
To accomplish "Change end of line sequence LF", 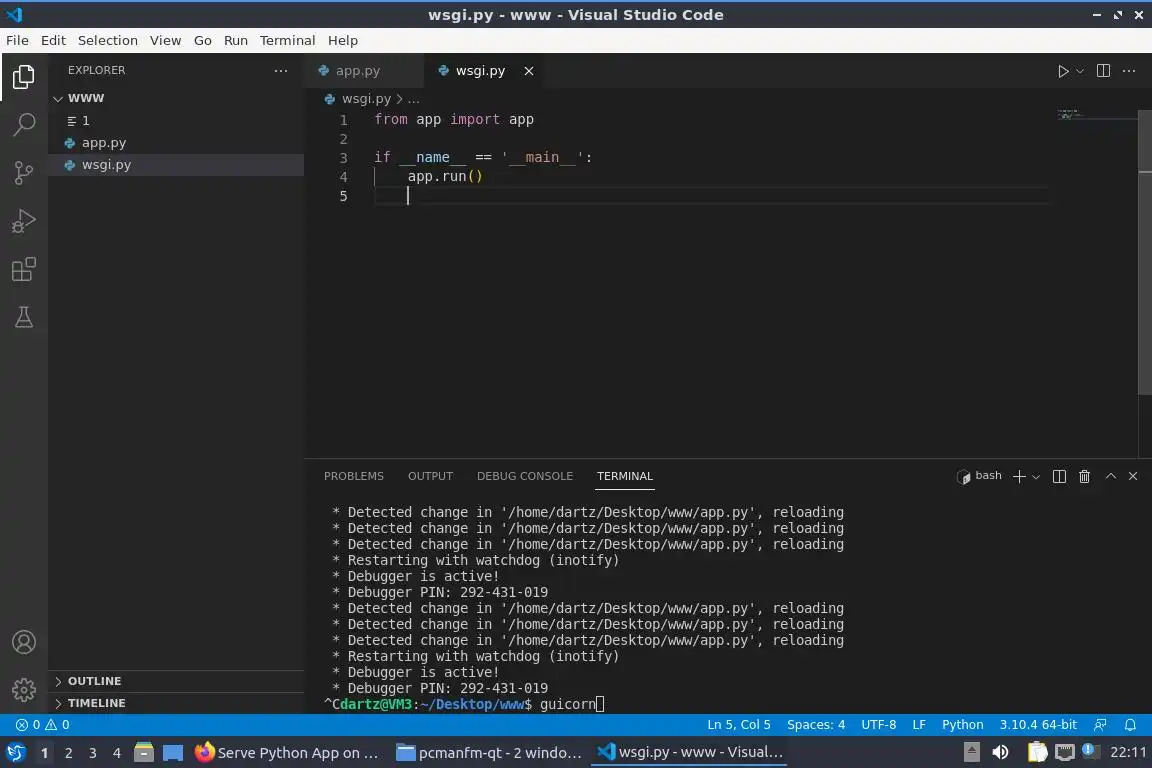I will tap(918, 725).
